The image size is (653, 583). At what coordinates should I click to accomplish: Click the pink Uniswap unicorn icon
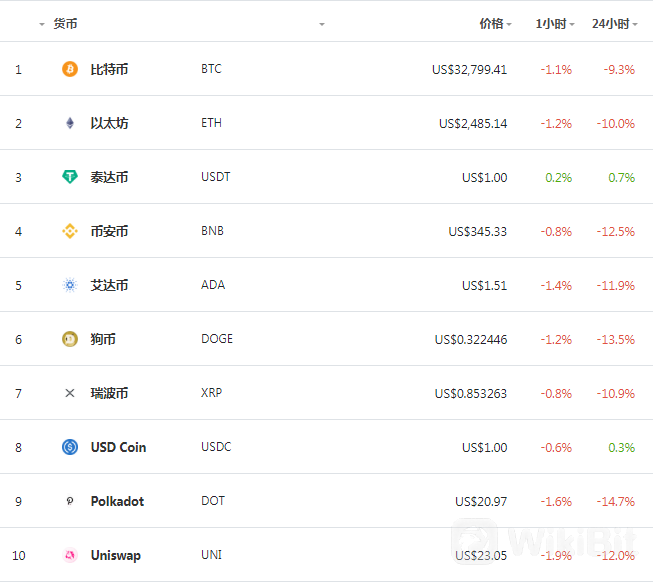[70, 555]
